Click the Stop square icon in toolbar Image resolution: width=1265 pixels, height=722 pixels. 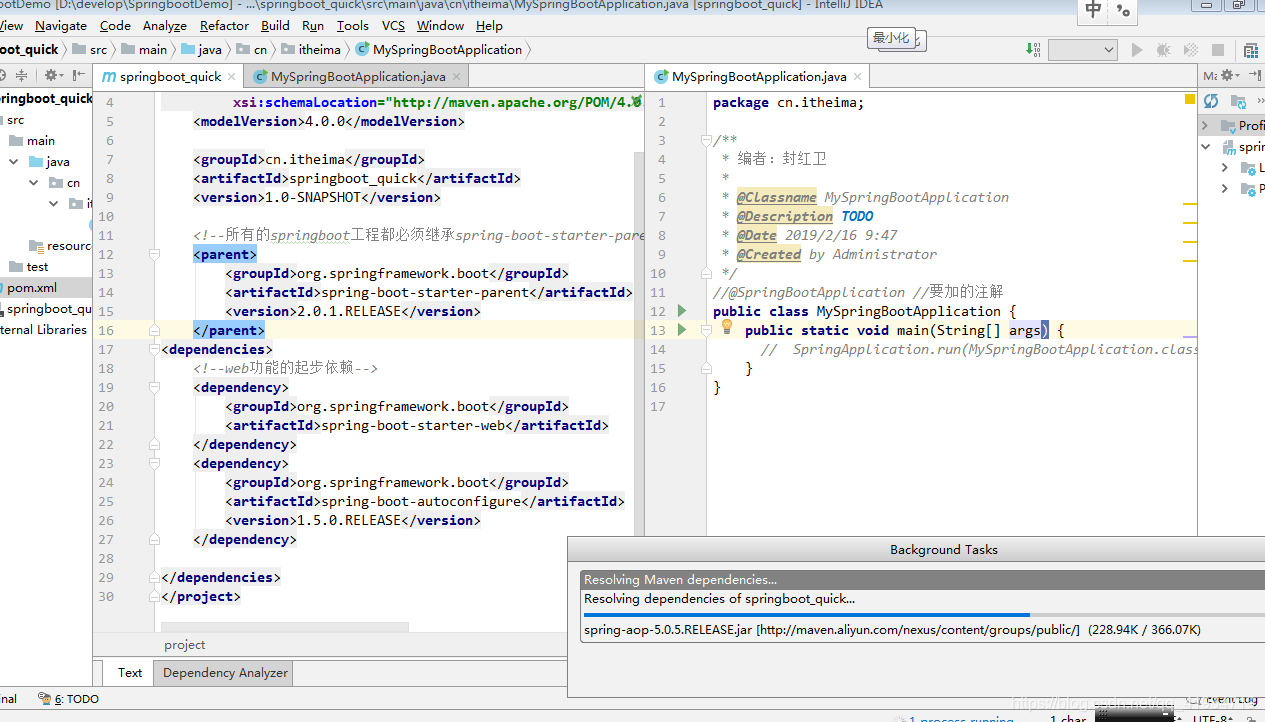point(1217,50)
